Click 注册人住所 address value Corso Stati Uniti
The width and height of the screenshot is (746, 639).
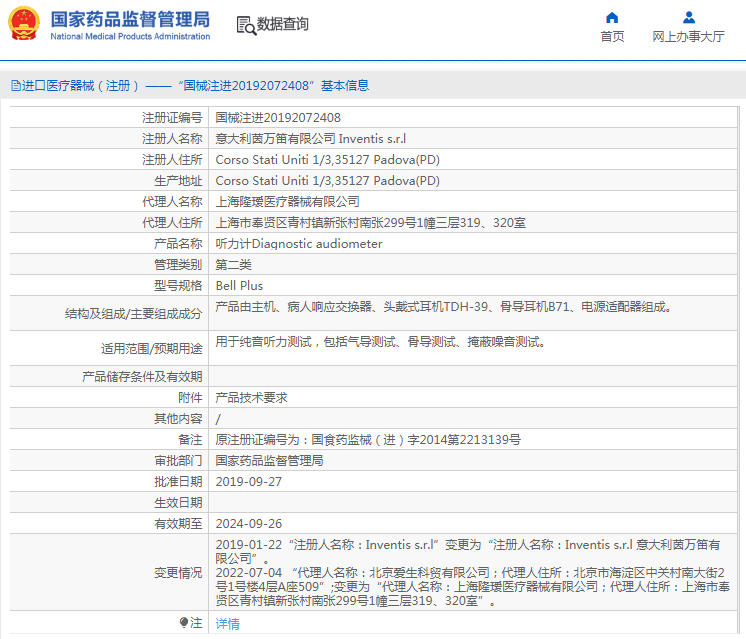click(x=327, y=159)
